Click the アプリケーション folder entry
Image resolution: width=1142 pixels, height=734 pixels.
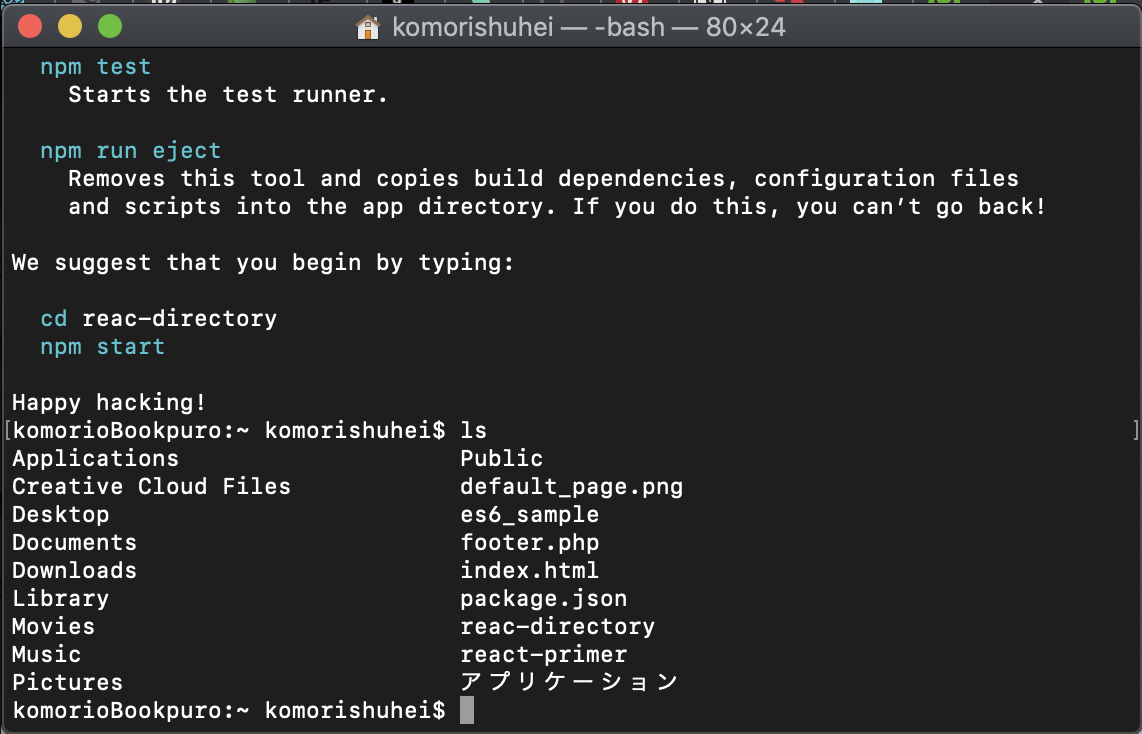[x=569, y=683]
